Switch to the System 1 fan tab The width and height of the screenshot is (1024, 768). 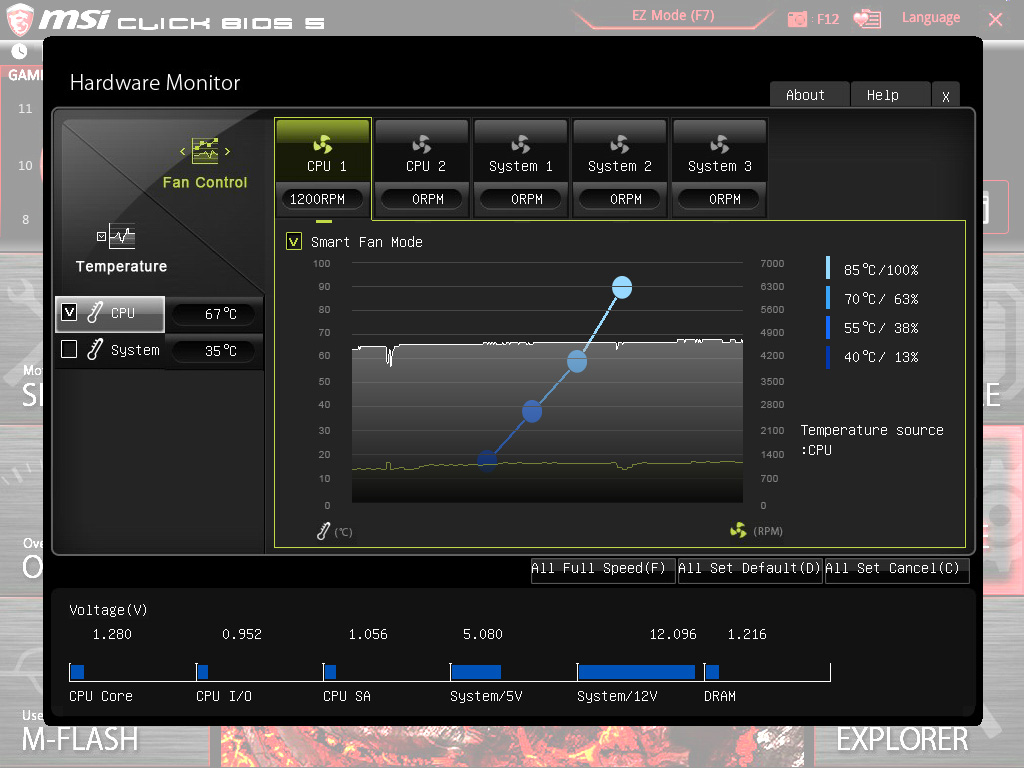(520, 168)
